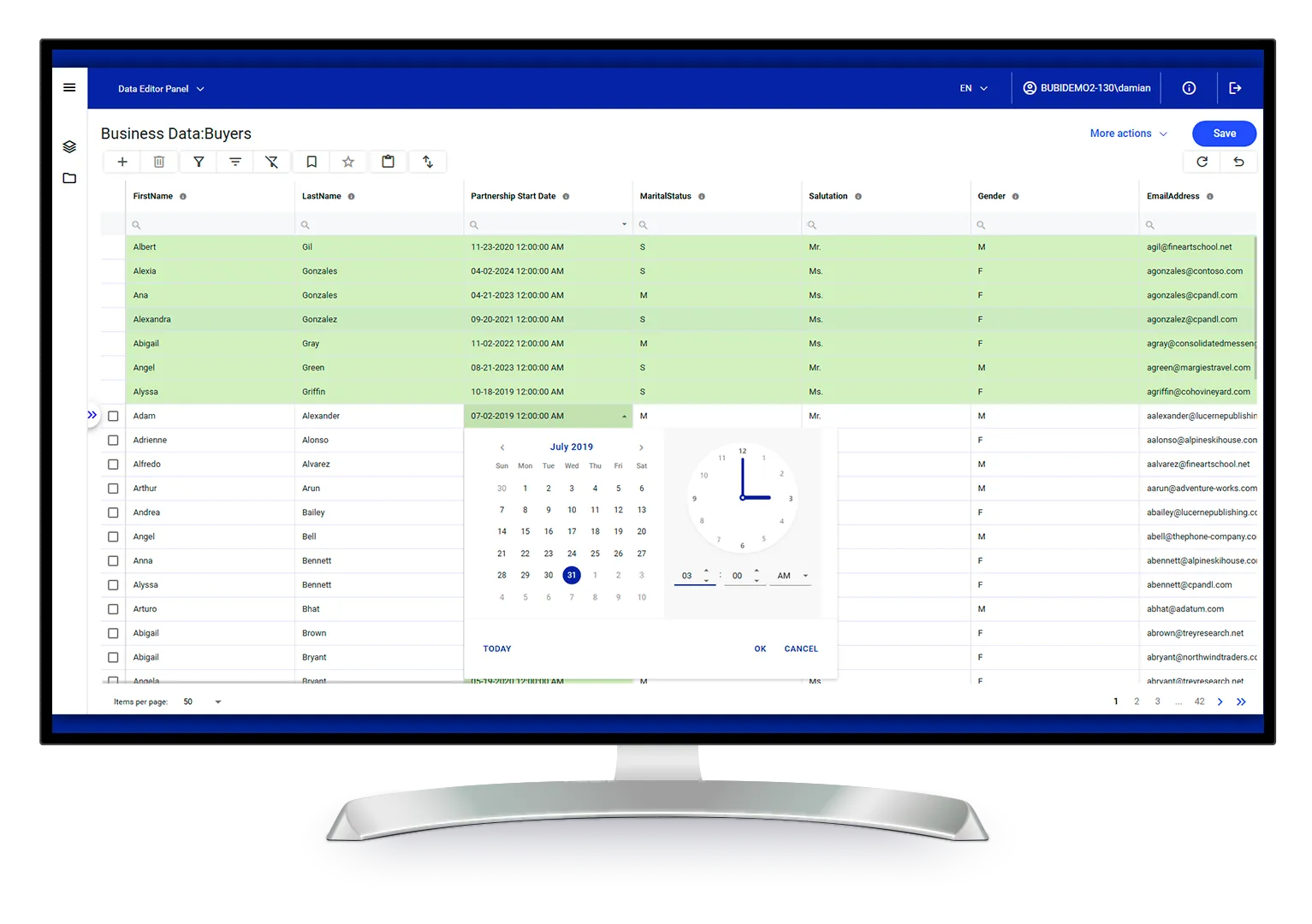
Task: Click the refresh icon near Save
Action: (x=1202, y=162)
